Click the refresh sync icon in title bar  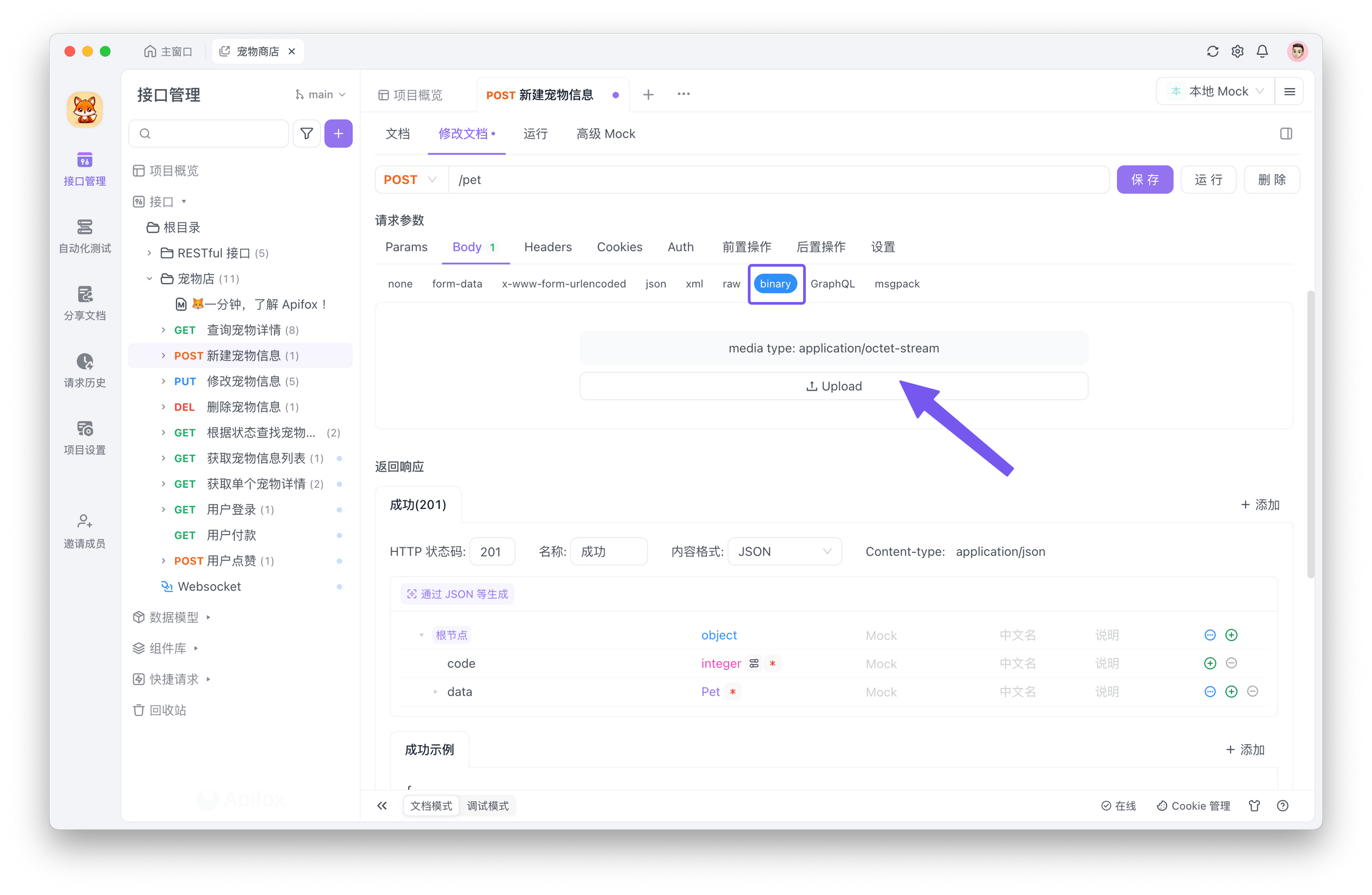point(1213,51)
